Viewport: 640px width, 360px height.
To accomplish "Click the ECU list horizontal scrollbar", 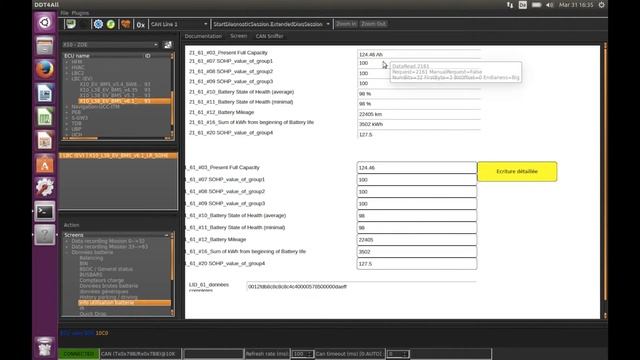I will pyautogui.click(x=116, y=138).
